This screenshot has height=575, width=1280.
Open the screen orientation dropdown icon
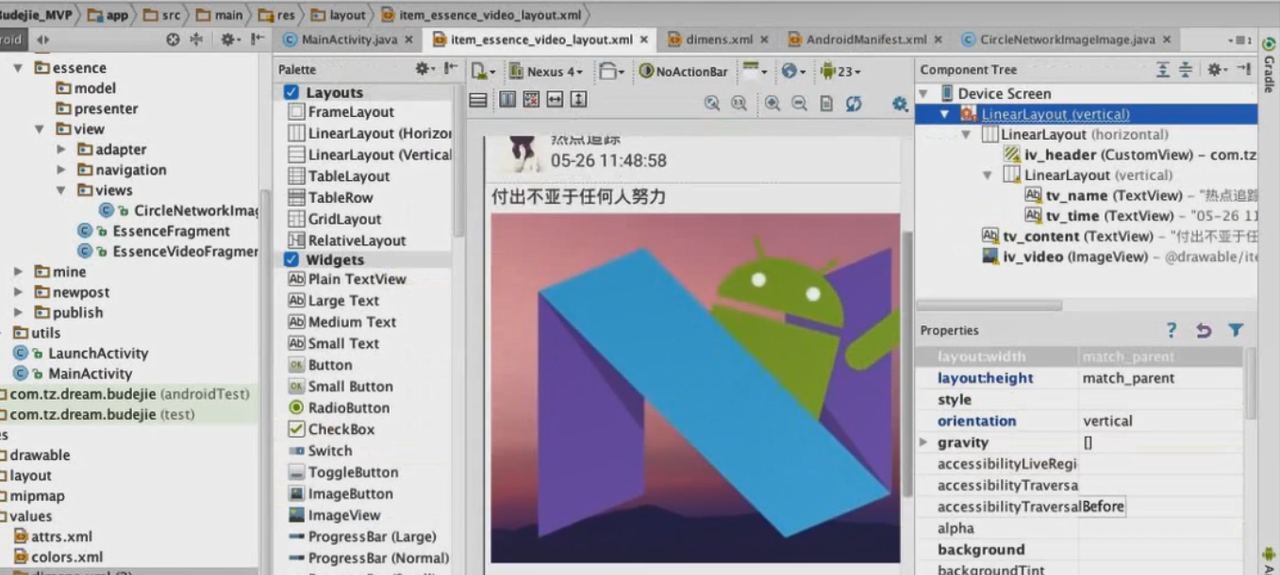click(x=611, y=71)
